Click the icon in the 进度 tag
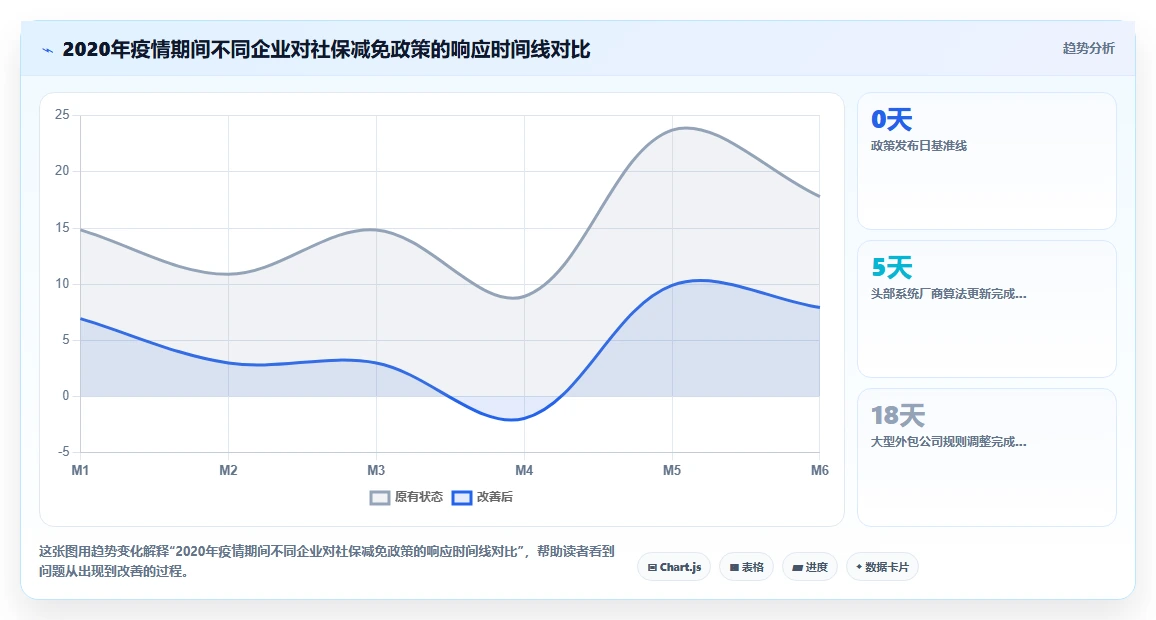This screenshot has width=1156, height=620. click(x=797, y=568)
